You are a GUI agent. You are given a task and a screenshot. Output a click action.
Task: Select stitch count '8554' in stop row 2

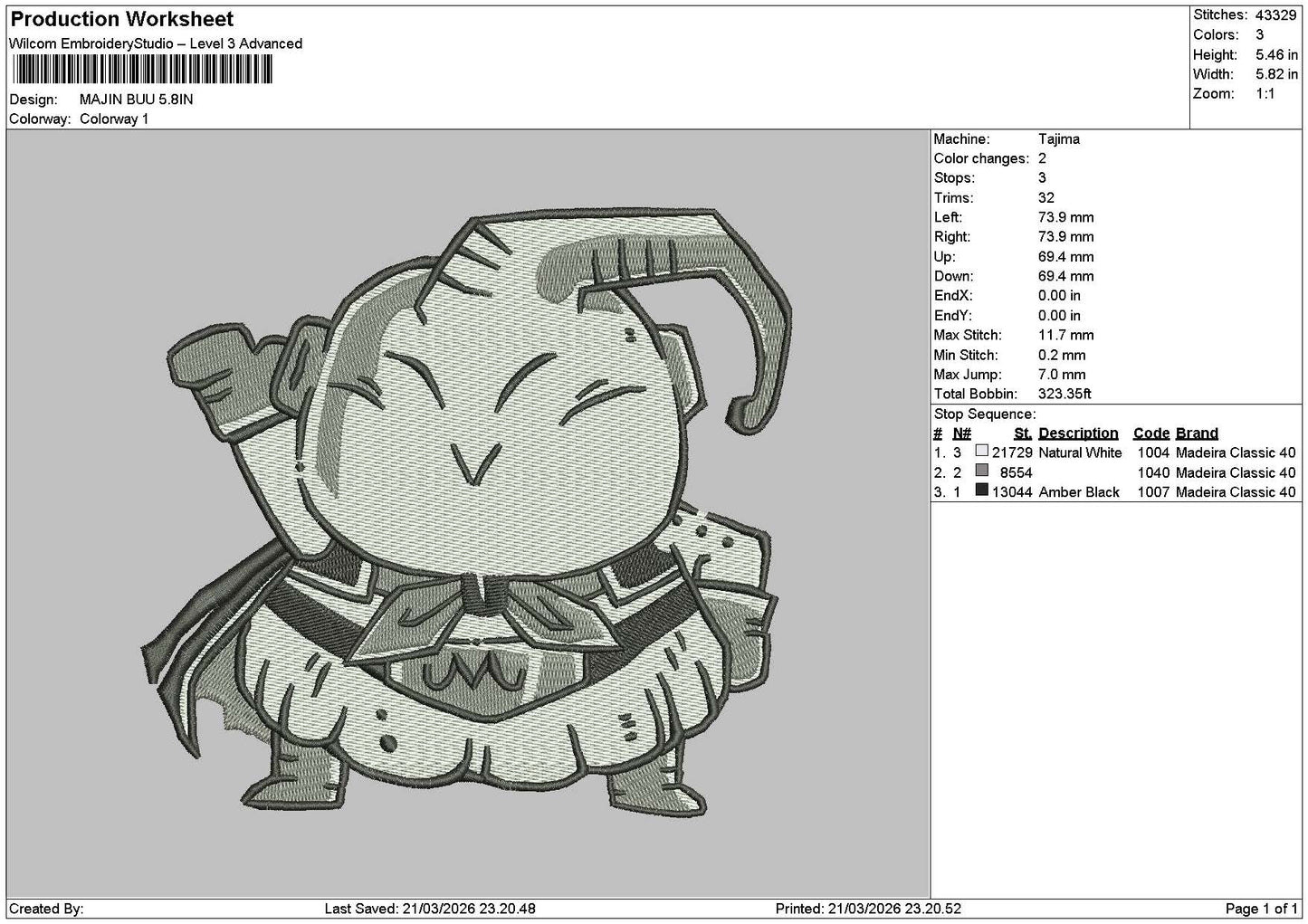pos(1017,473)
